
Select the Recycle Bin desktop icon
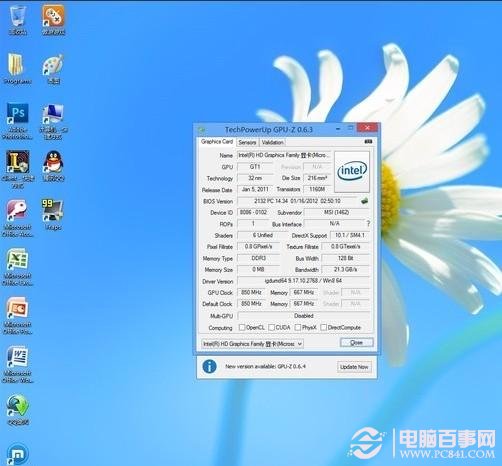[x=17, y=19]
